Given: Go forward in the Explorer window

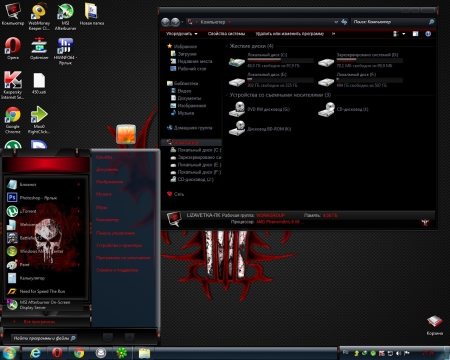Looking at the screenshot, I should coord(176,22).
